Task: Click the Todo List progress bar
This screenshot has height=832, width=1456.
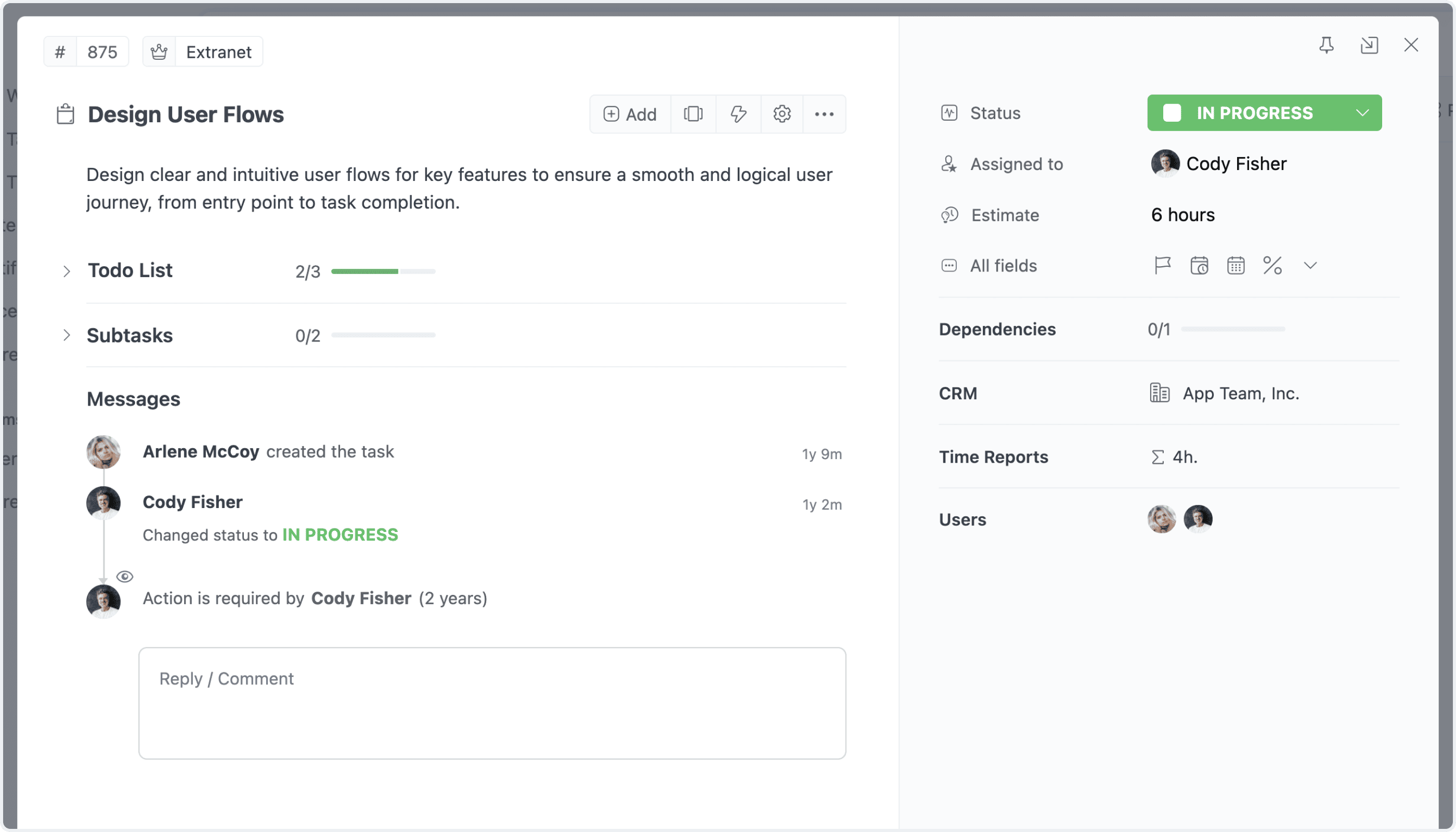Action: 383,271
